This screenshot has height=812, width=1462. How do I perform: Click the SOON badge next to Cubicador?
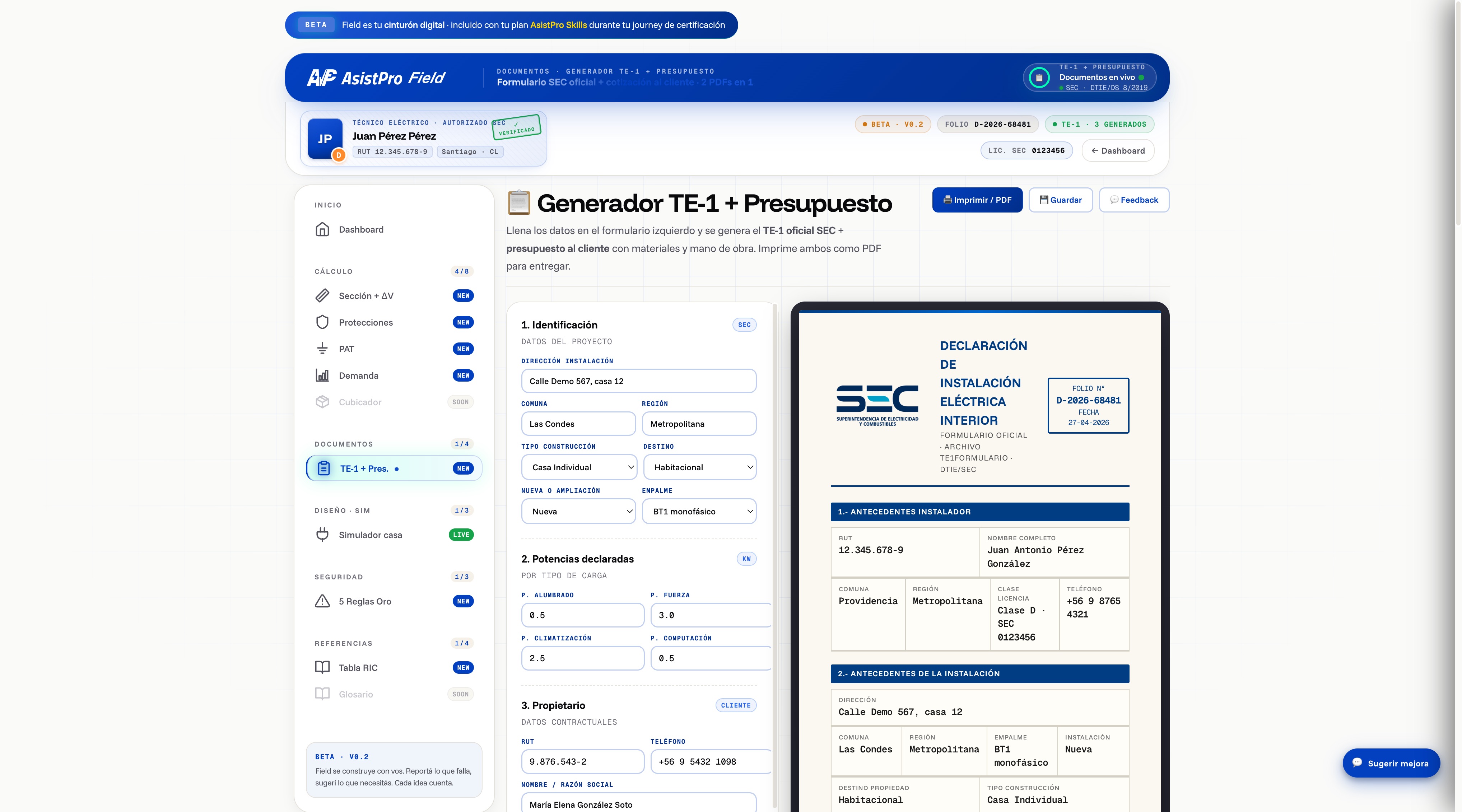point(460,402)
